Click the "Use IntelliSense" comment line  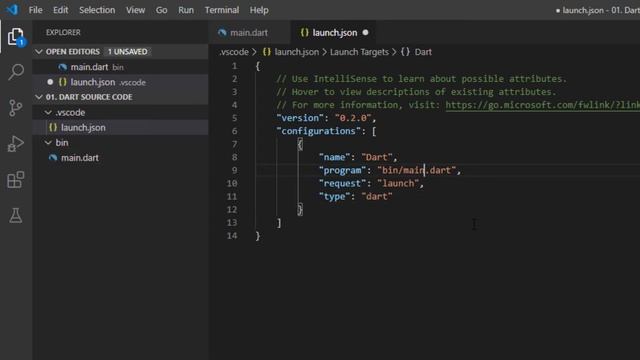[422, 79]
